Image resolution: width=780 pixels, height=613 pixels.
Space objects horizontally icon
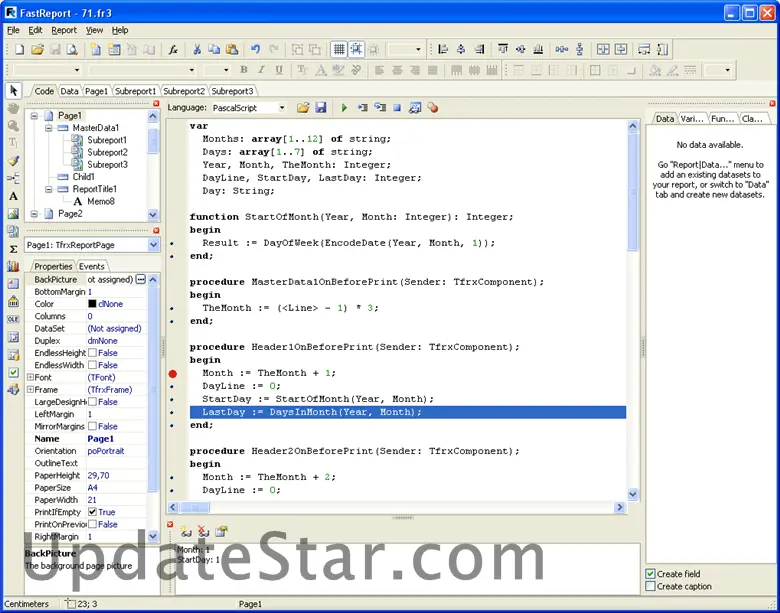562,49
